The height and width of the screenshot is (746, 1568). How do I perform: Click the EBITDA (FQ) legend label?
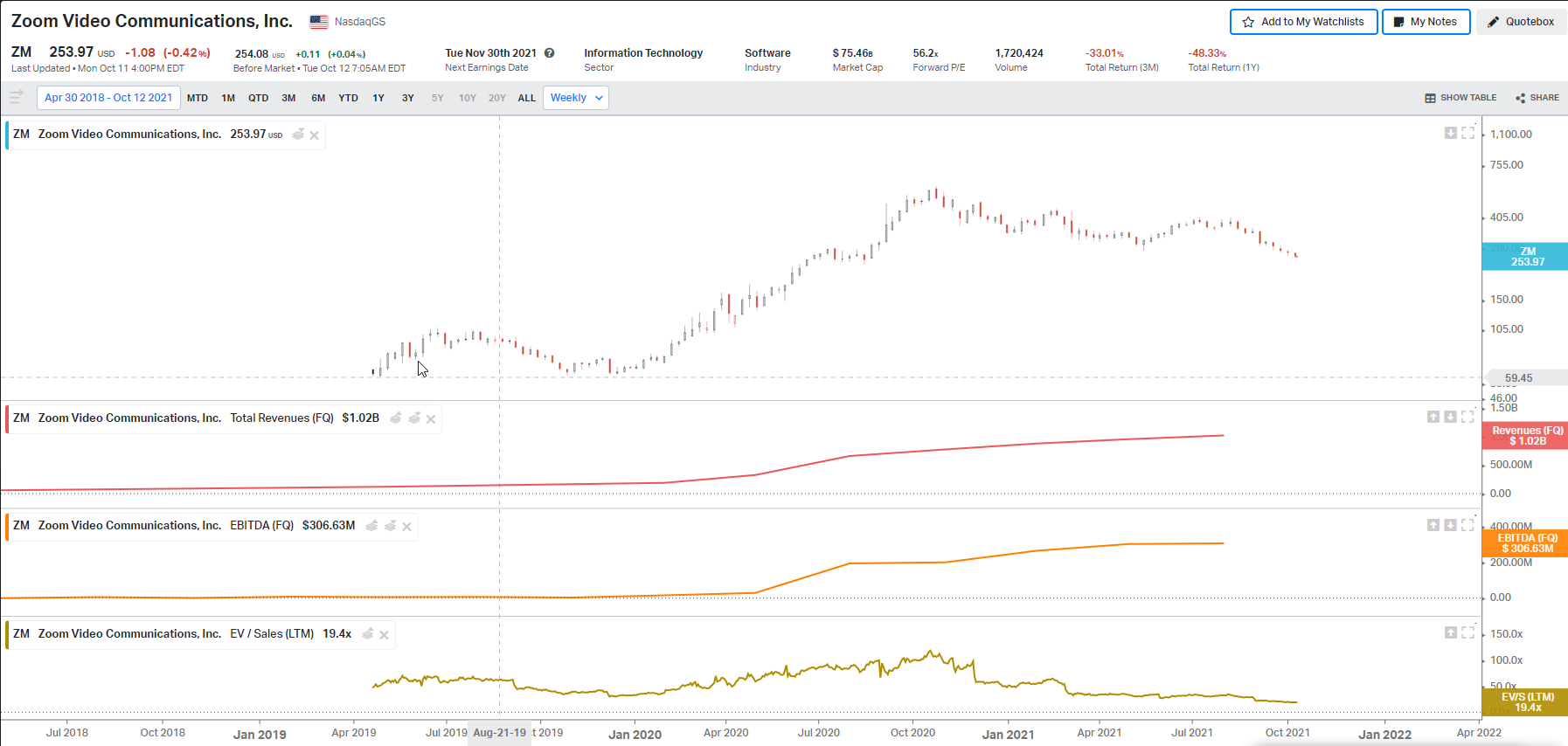coord(261,526)
